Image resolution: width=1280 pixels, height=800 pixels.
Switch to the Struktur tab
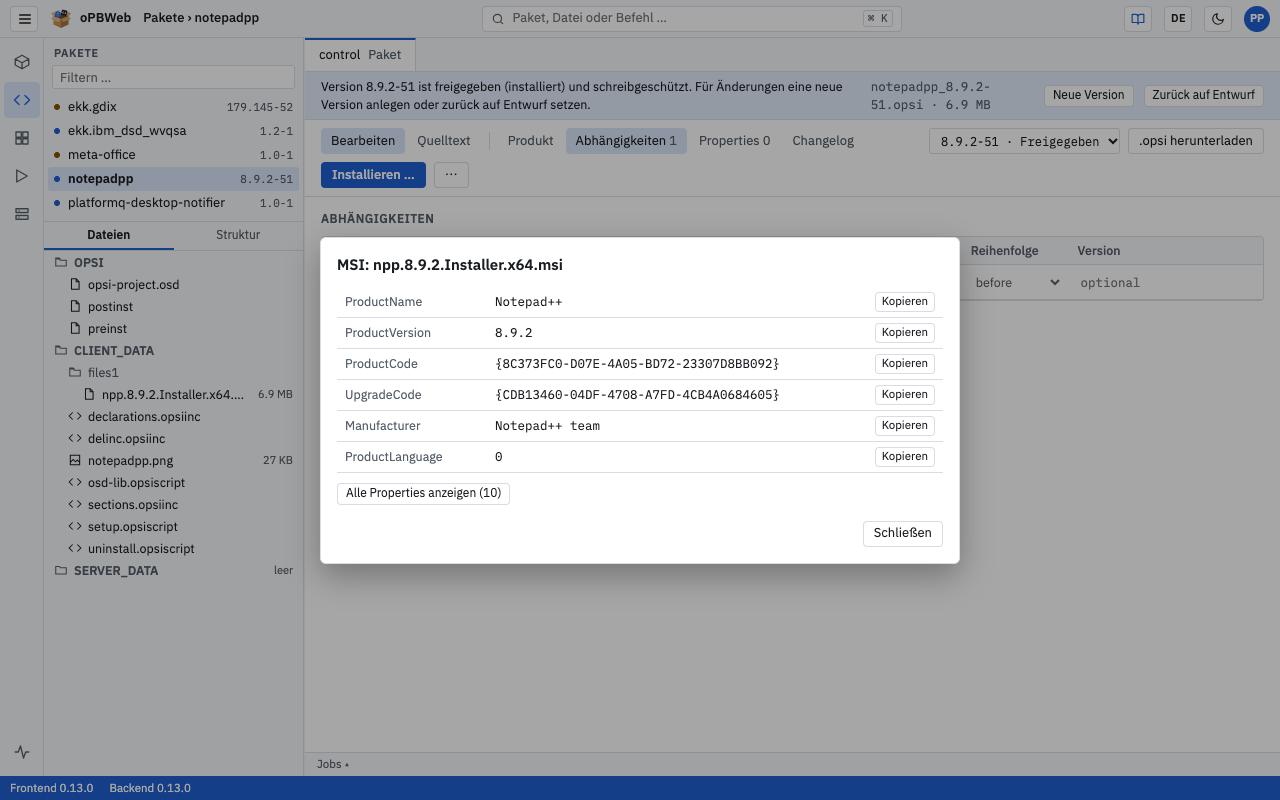click(x=238, y=234)
